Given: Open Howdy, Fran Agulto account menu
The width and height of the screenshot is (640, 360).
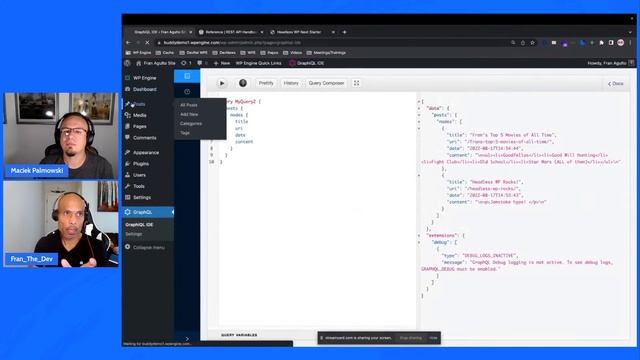Looking at the screenshot, I should pyautogui.click(x=611, y=63).
